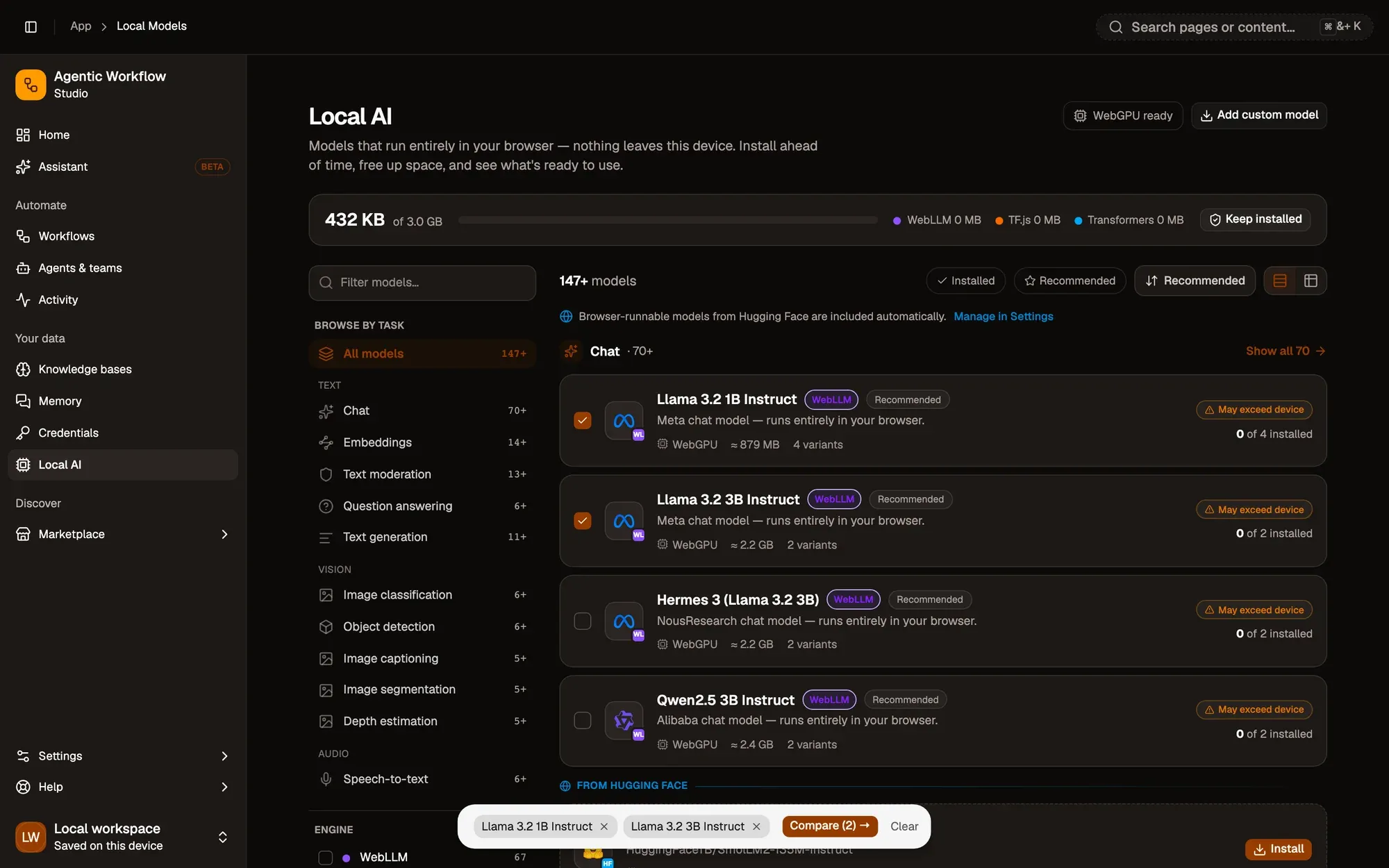Screen dimensions: 1389x868
Task: Select the Text generation icon
Action: [x=326, y=537]
